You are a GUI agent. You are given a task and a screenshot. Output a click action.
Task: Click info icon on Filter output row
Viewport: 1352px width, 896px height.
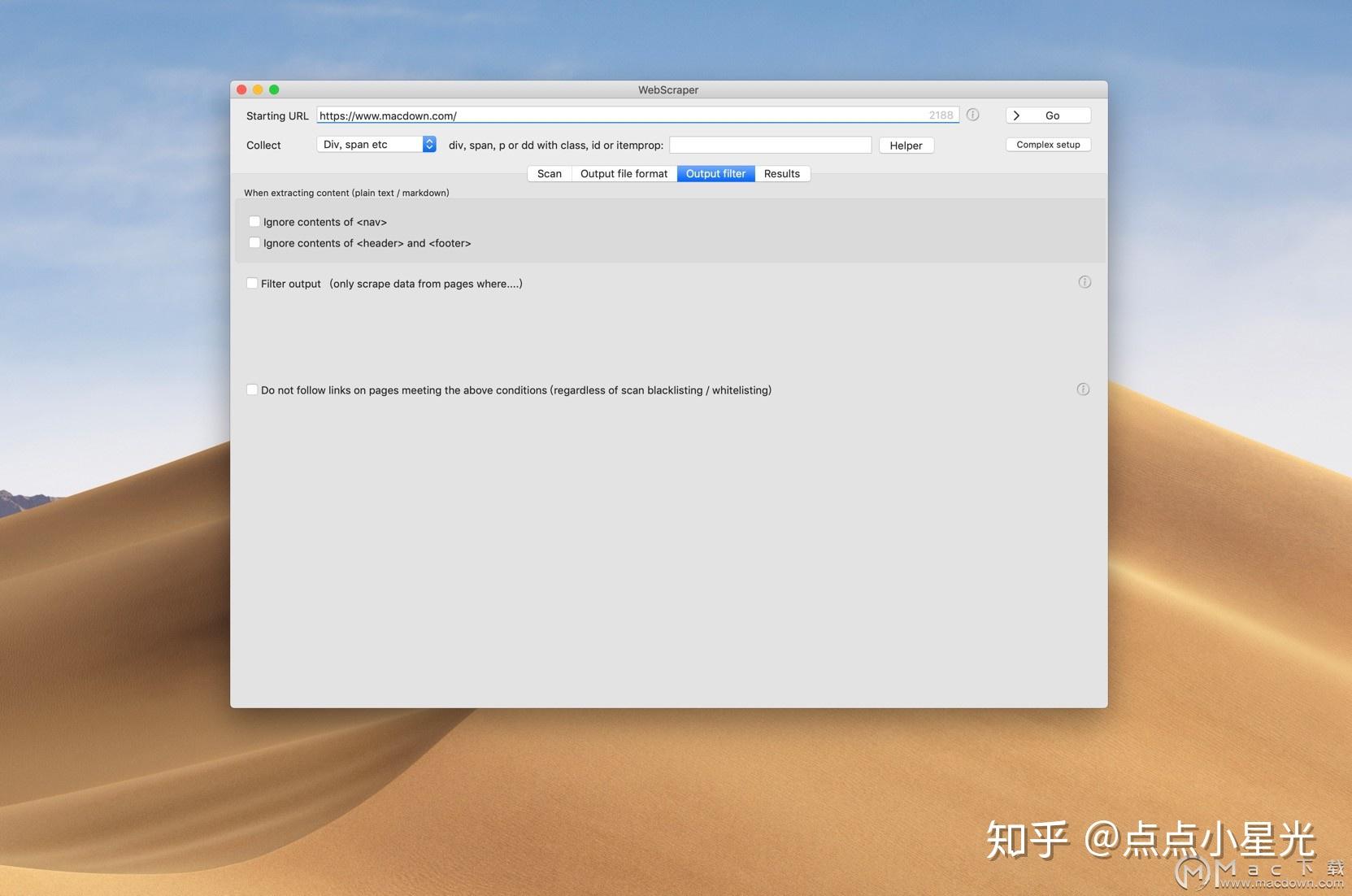pos(1085,282)
